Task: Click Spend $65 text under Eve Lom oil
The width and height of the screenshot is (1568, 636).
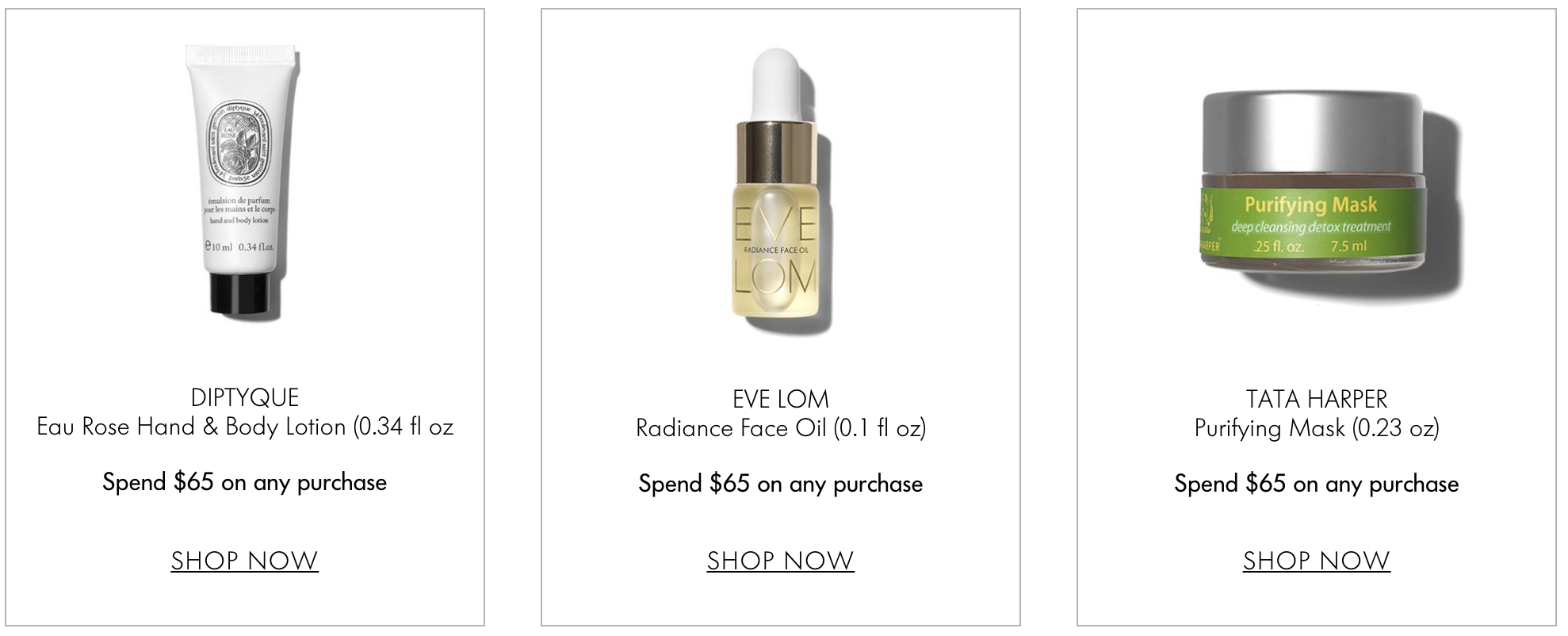Action: click(781, 484)
